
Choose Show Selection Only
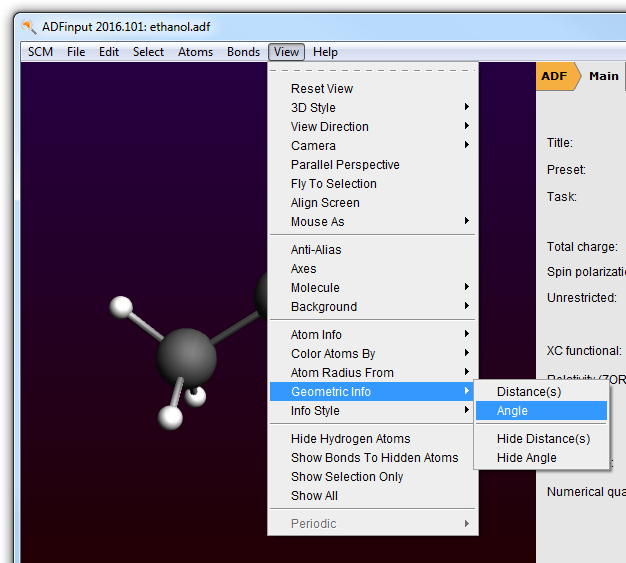coord(372,477)
